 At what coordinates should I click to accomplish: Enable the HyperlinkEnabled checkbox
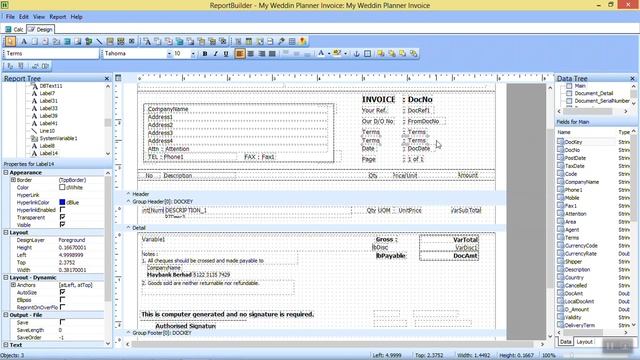click(62, 210)
